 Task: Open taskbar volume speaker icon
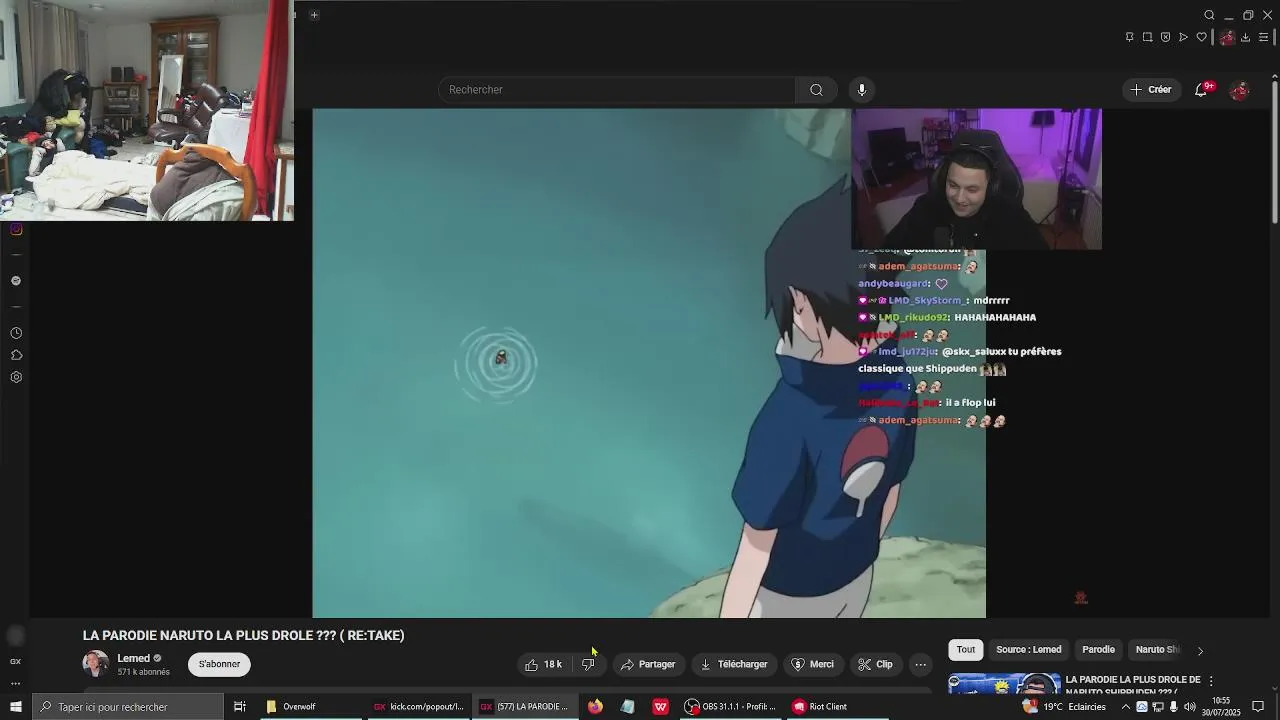pyautogui.click(x=1190, y=707)
